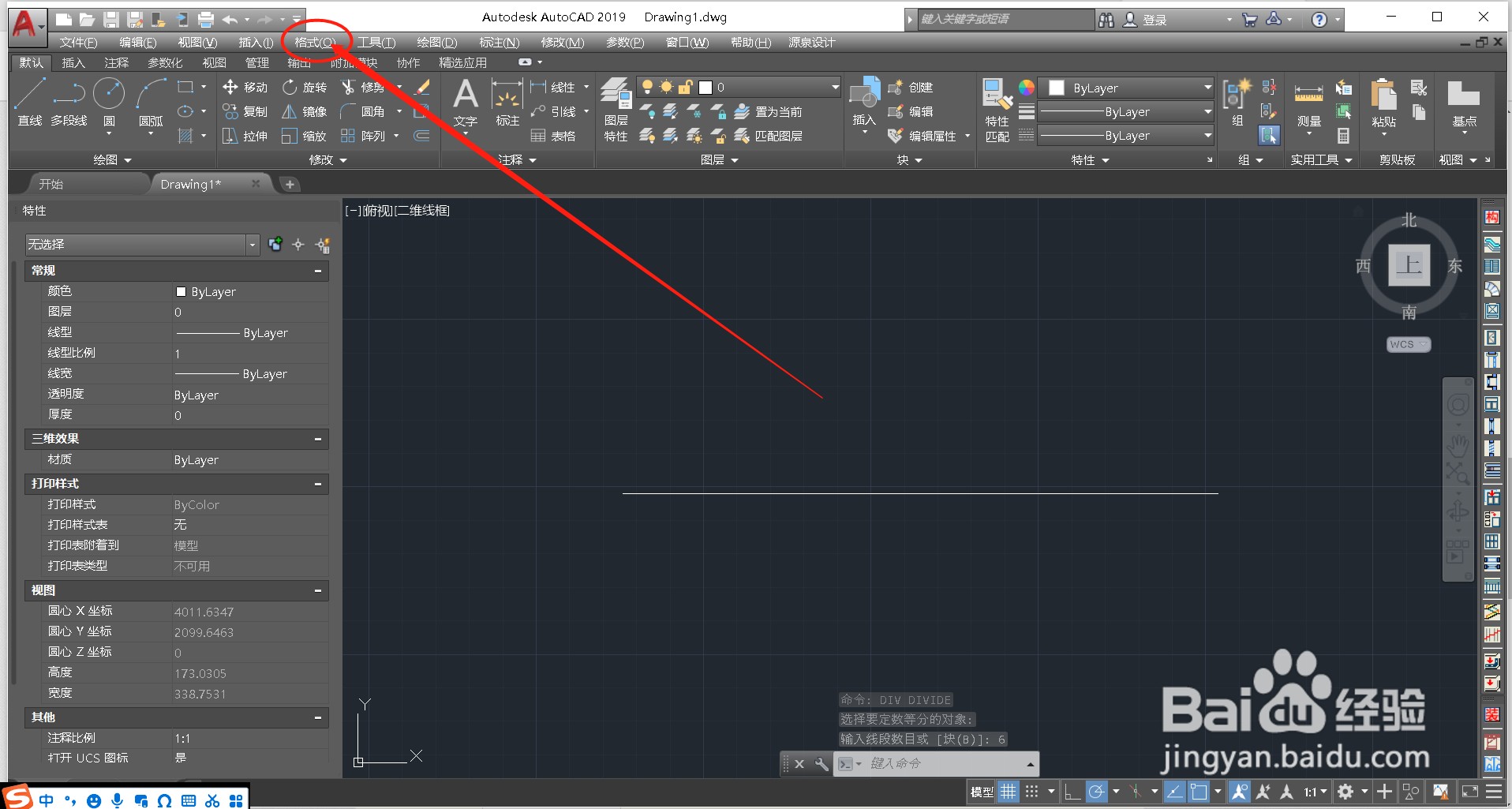This screenshot has height=809, width=1512.
Task: Click the 置为当前 layer button
Action: click(x=769, y=111)
